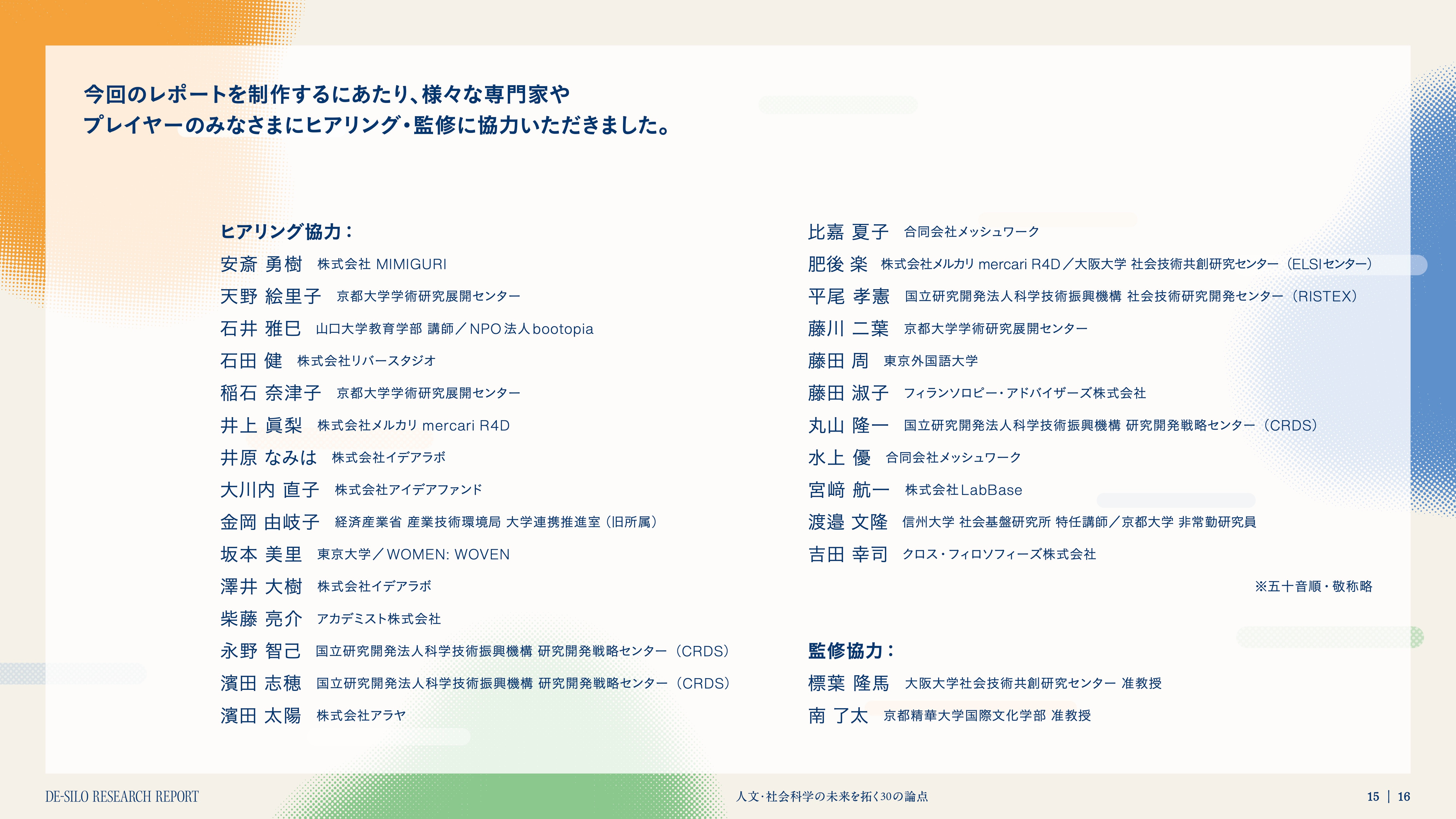The image size is (1456, 819).
Task: Click headline line starting プレイヤーのみなさまに
Action: [x=376, y=125]
